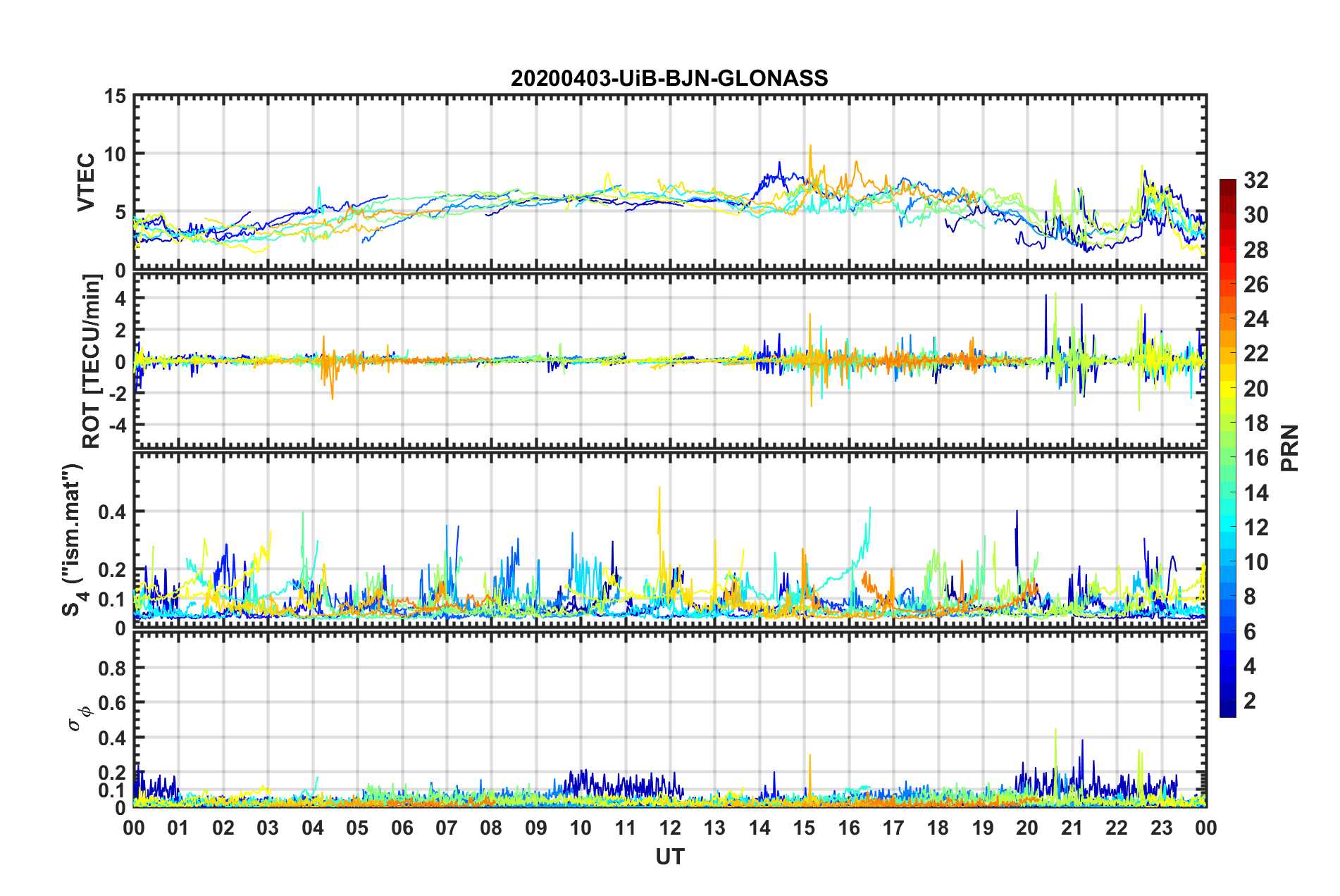Select ROT axis tick label "-4"
The image size is (1340, 896).
pyautogui.click(x=118, y=425)
